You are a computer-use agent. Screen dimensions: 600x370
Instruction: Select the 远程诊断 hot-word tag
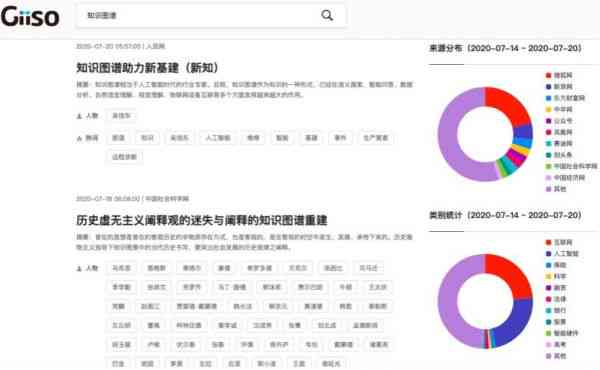pyautogui.click(x=124, y=157)
